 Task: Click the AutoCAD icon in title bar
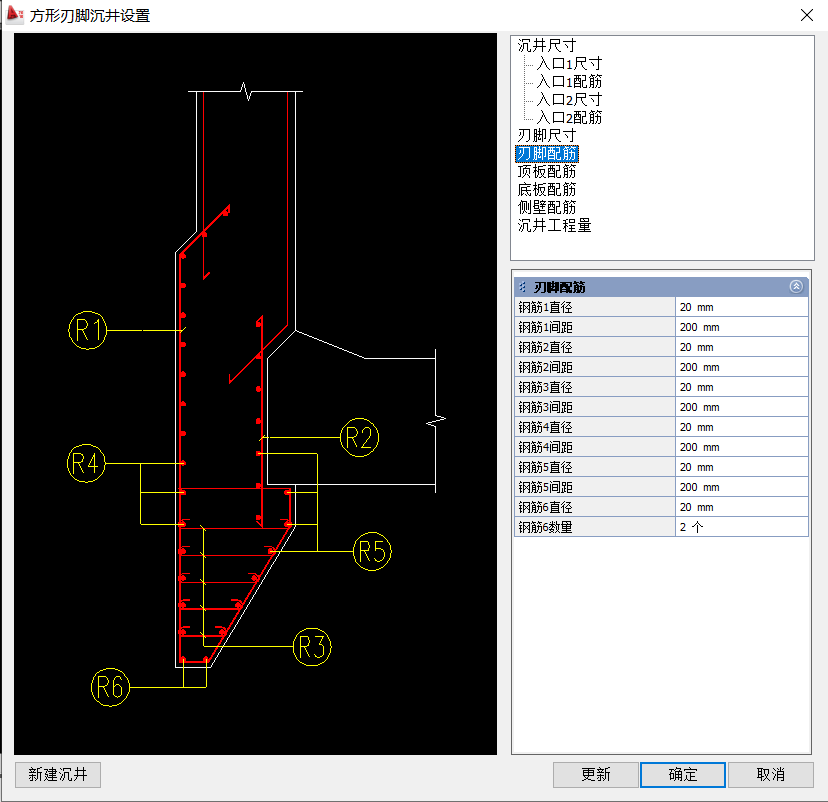click(14, 14)
